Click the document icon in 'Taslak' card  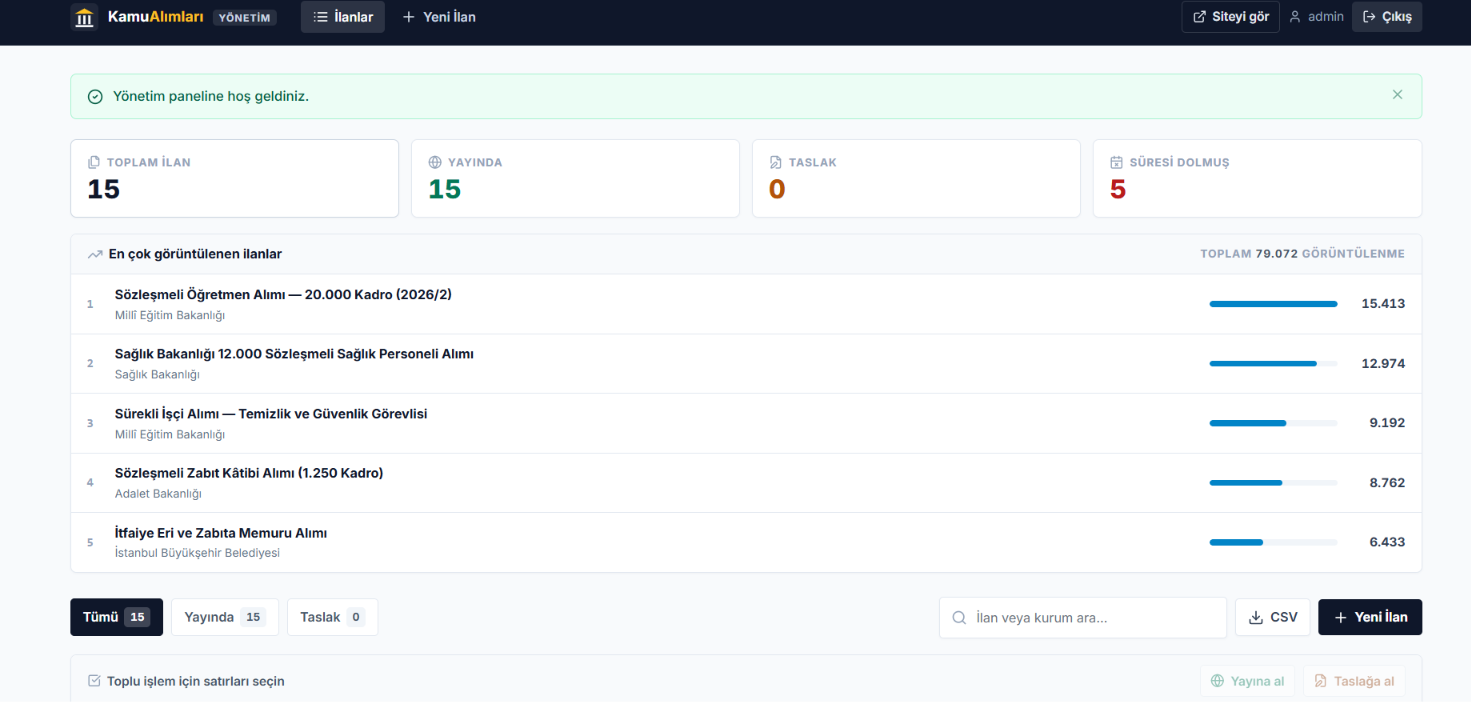coord(776,162)
